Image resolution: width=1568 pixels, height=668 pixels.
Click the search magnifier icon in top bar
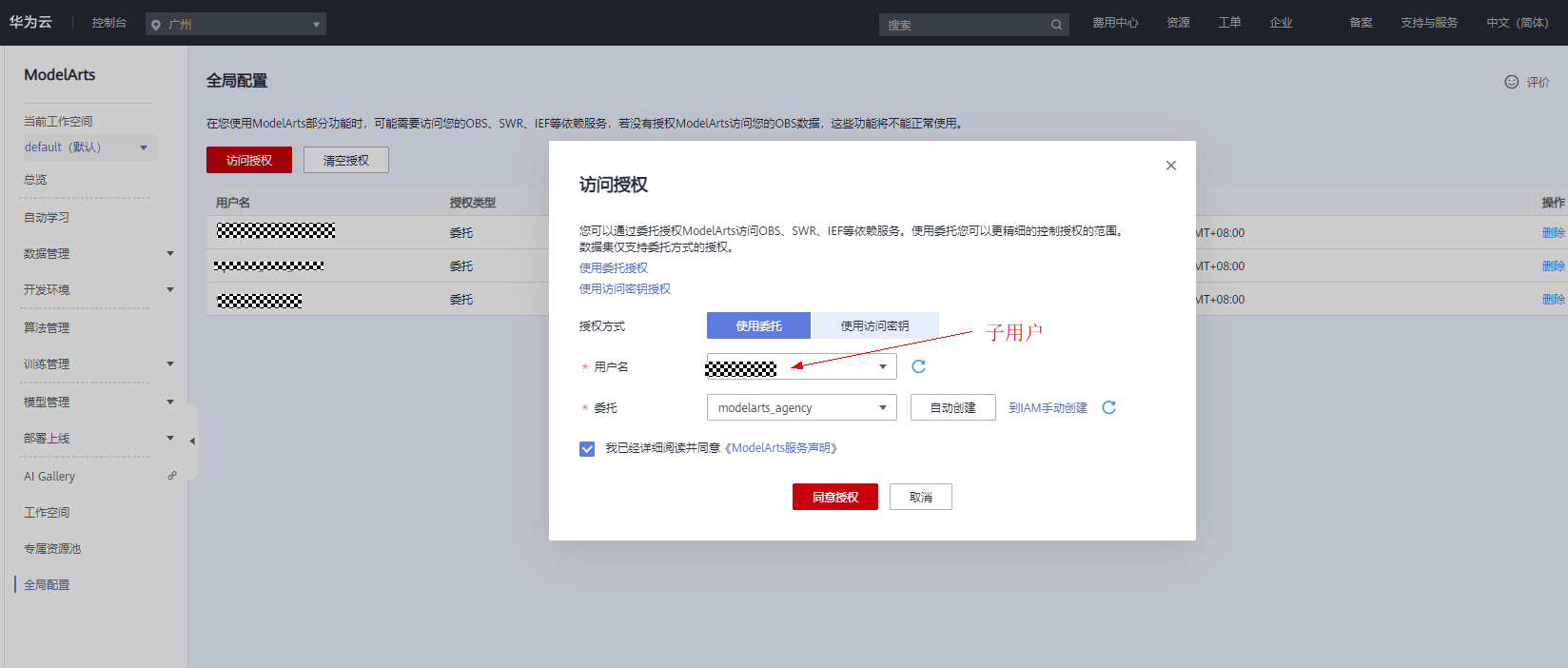click(1056, 25)
